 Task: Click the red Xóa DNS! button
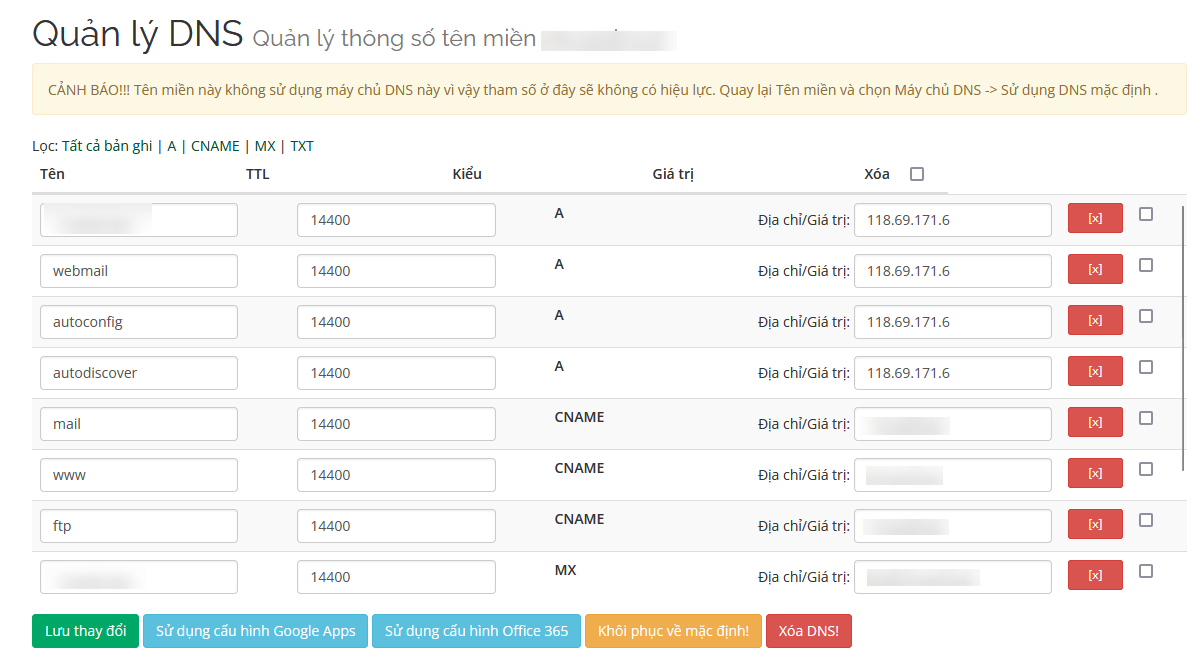[808, 631]
